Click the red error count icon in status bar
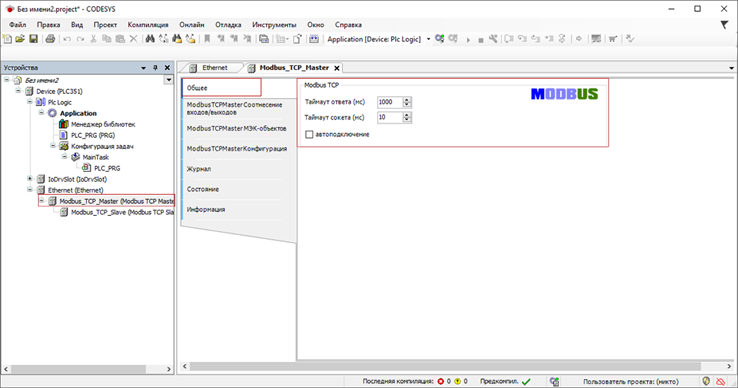The image size is (738, 388). pos(441,381)
